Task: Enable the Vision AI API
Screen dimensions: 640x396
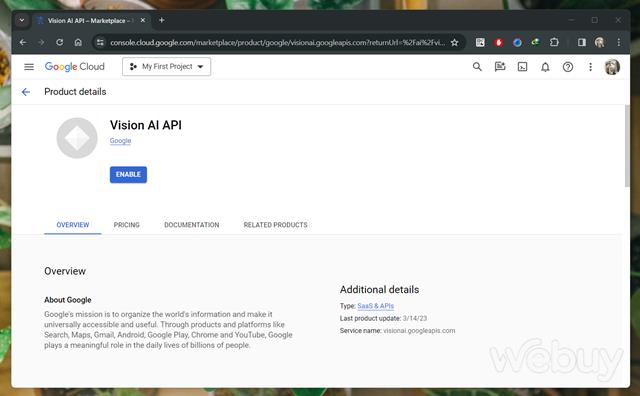Action: 128,175
